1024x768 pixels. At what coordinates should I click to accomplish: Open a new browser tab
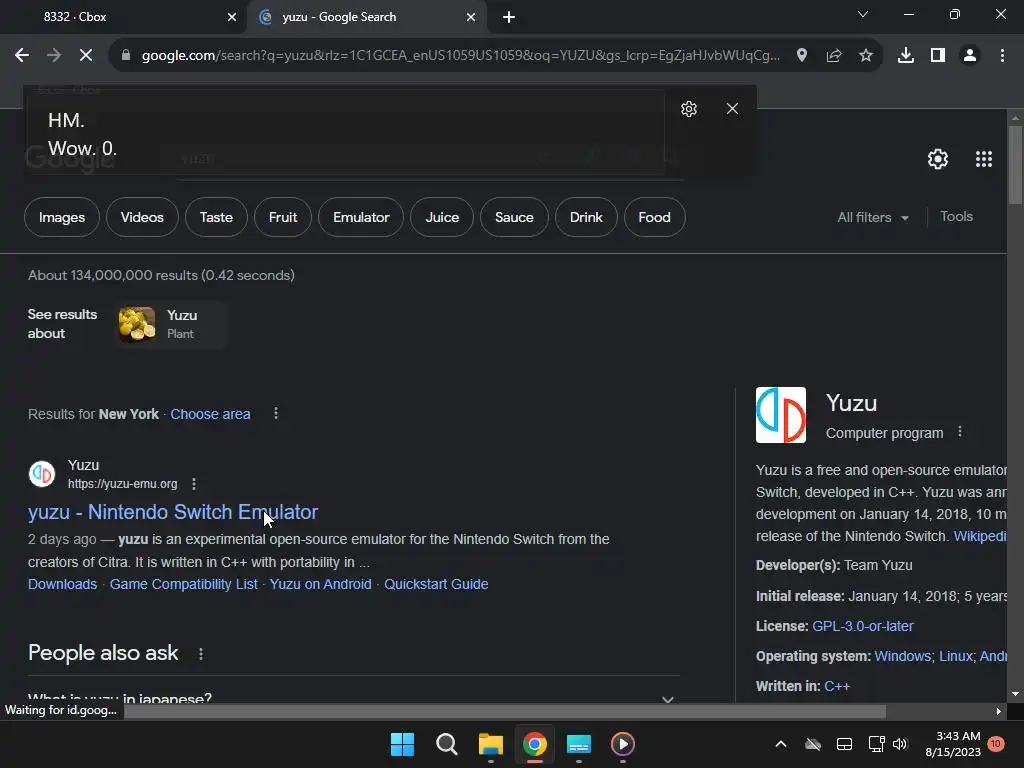coord(509,17)
